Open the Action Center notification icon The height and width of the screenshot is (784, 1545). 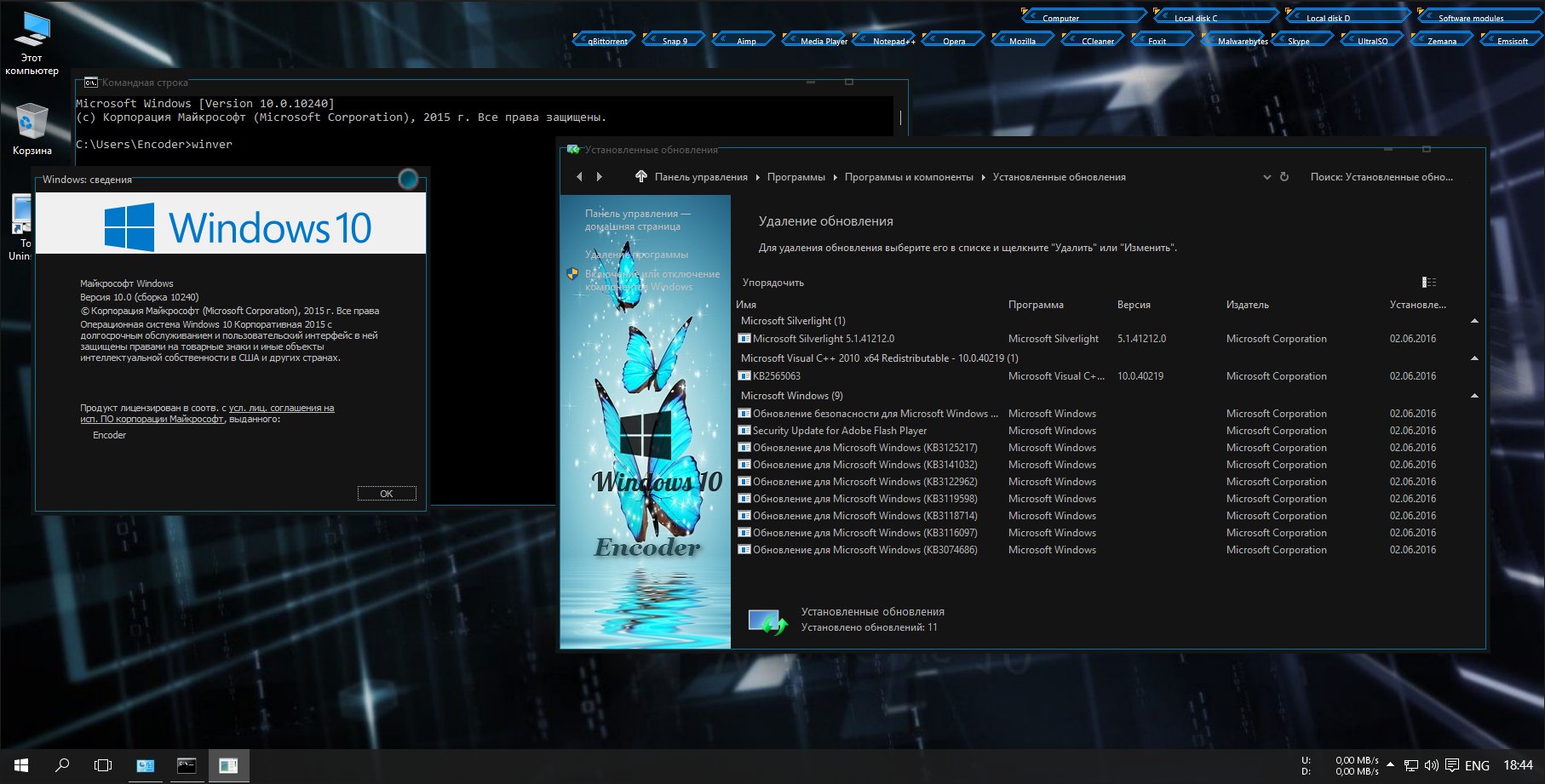tap(1452, 766)
